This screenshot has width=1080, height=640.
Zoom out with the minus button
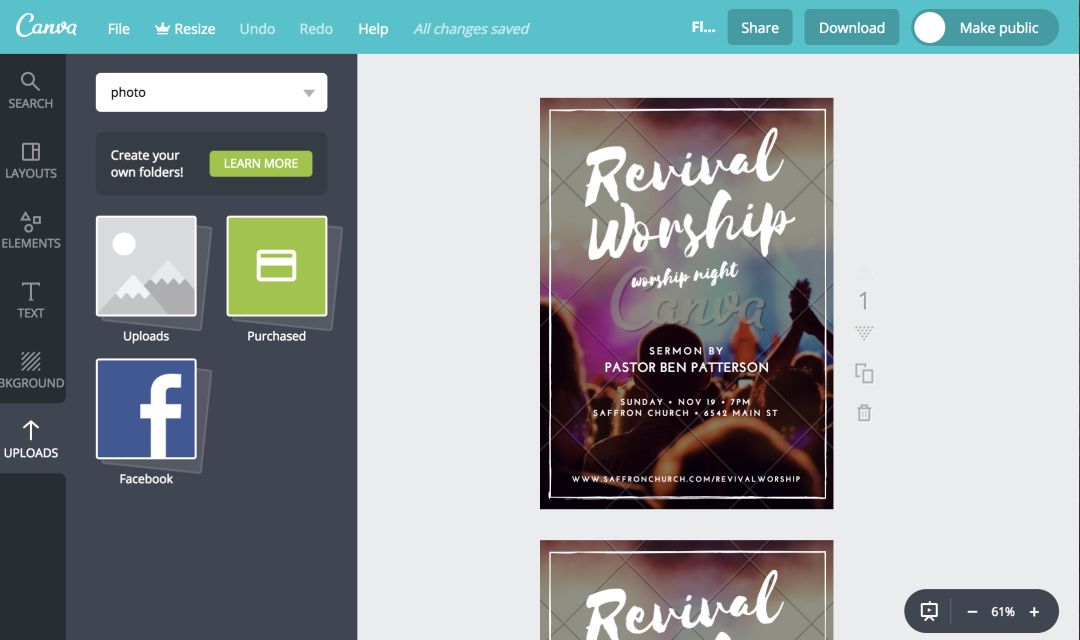972,612
